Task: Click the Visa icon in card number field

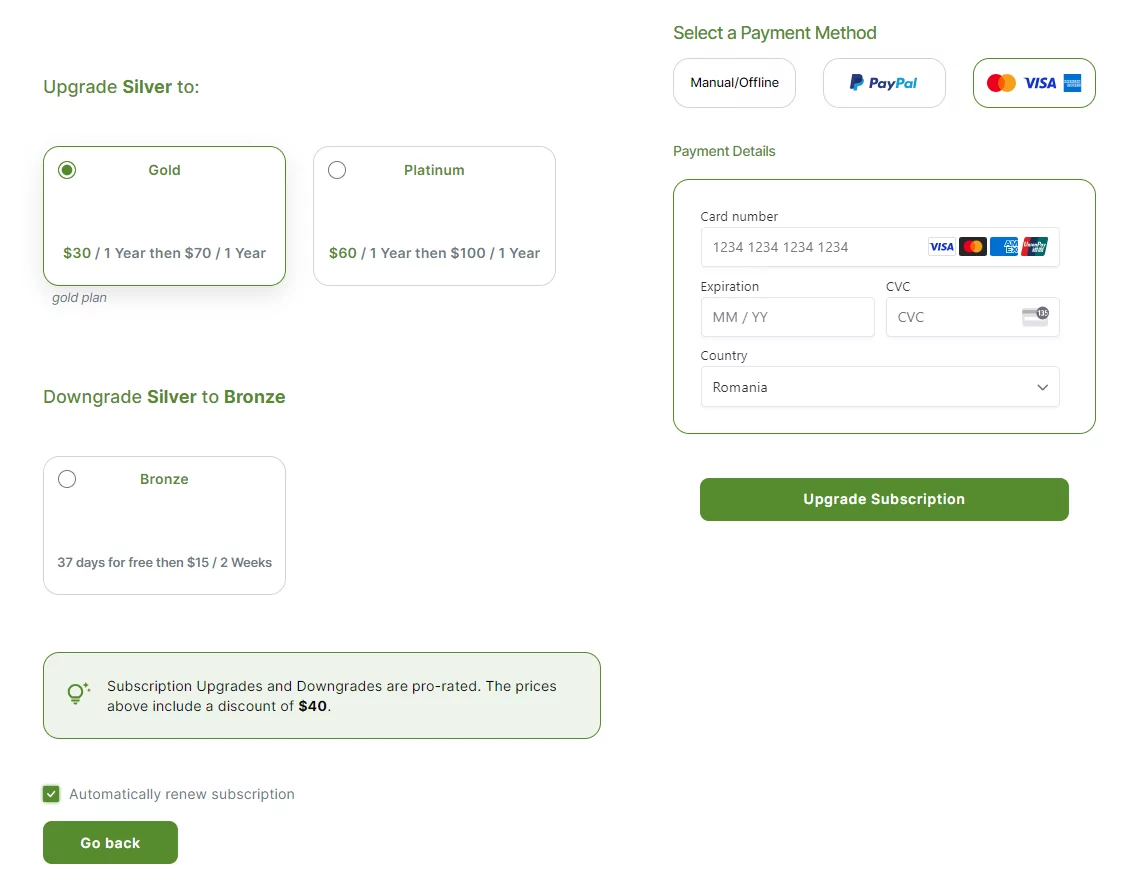Action: pos(941,247)
